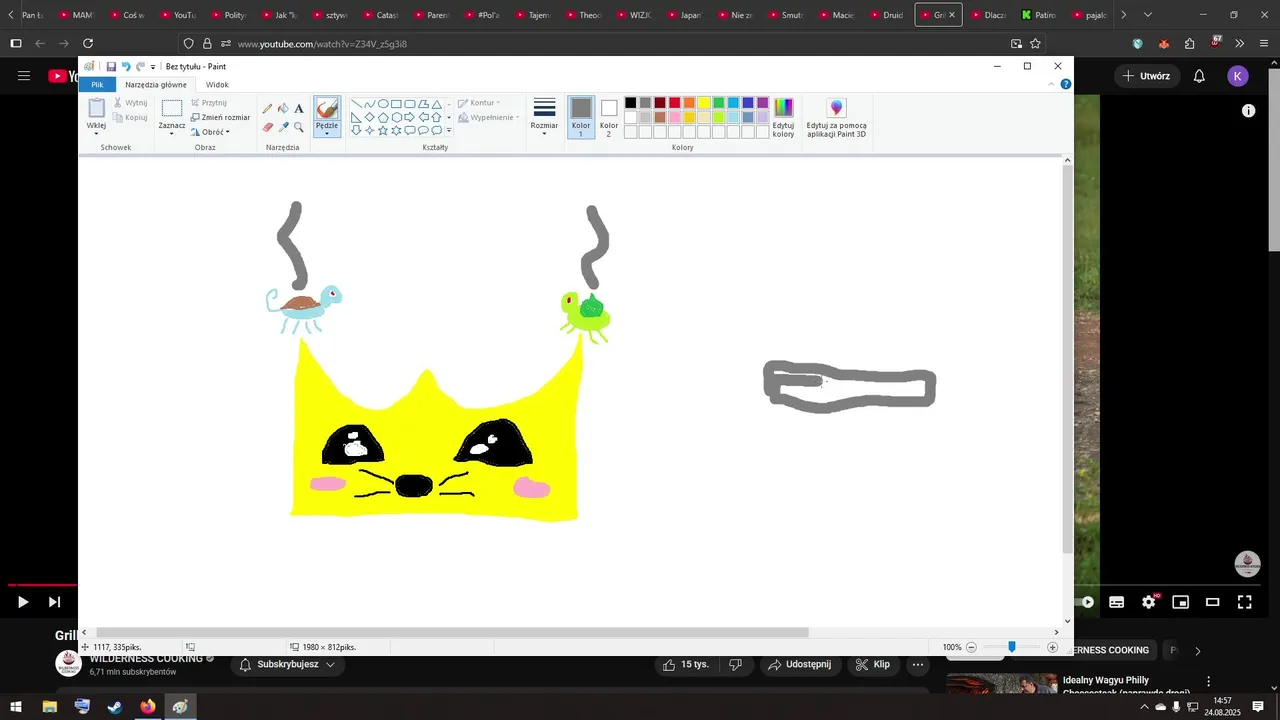Open the Wypełnienie fill dropdown
1280x720 pixels.
point(489,117)
